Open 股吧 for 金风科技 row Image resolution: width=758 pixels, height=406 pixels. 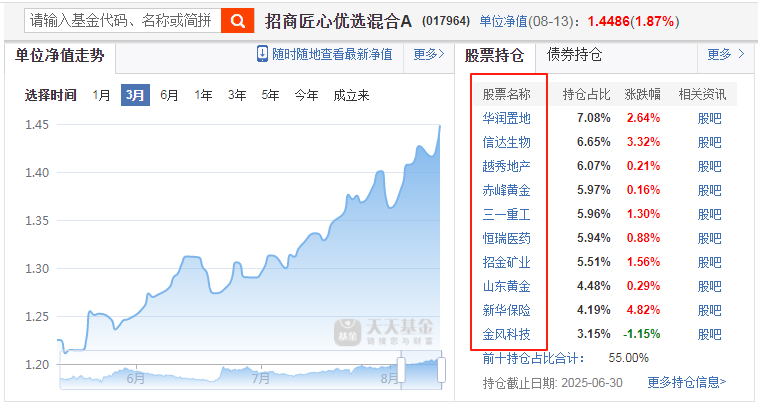[709, 334]
